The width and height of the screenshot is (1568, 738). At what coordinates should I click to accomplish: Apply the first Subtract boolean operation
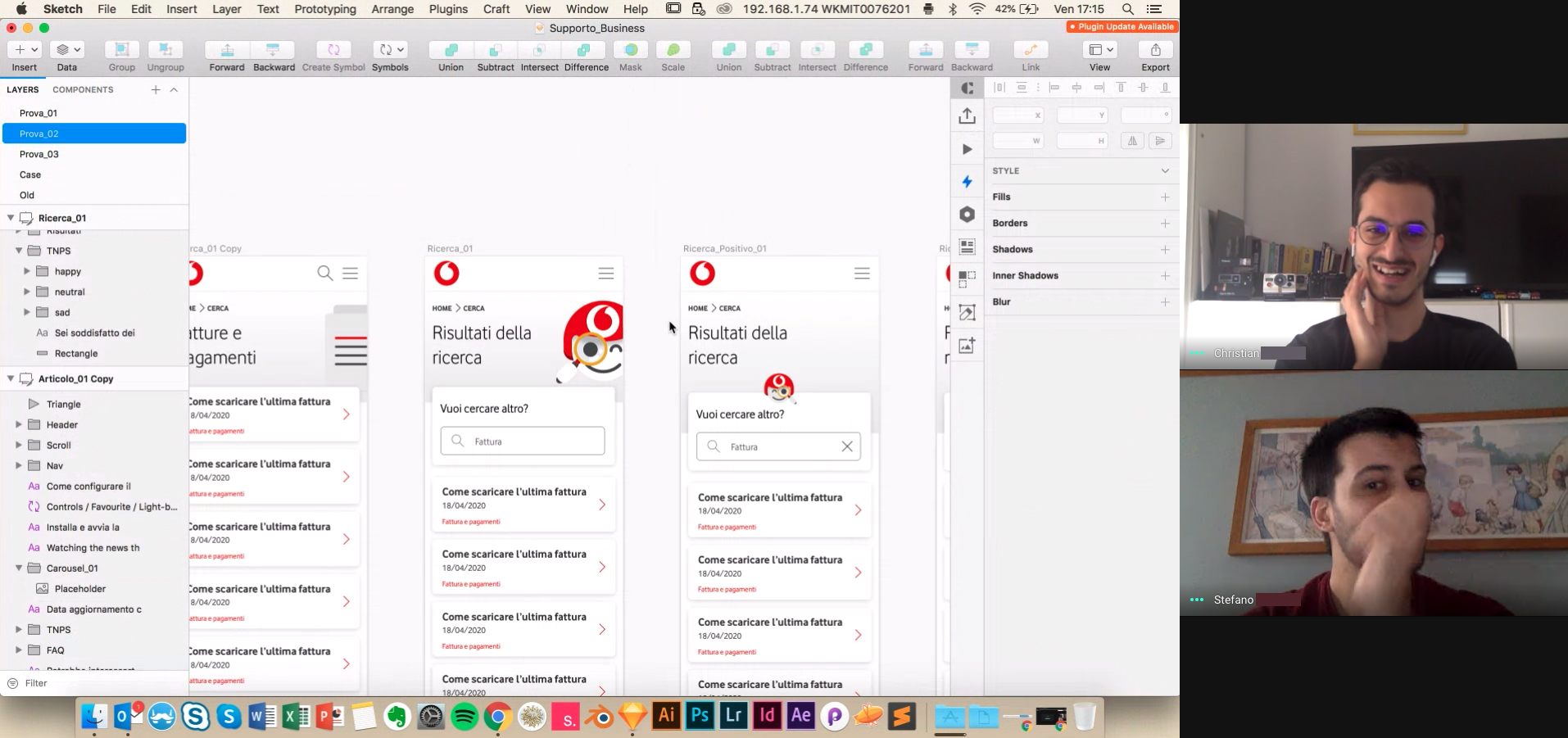tap(496, 50)
